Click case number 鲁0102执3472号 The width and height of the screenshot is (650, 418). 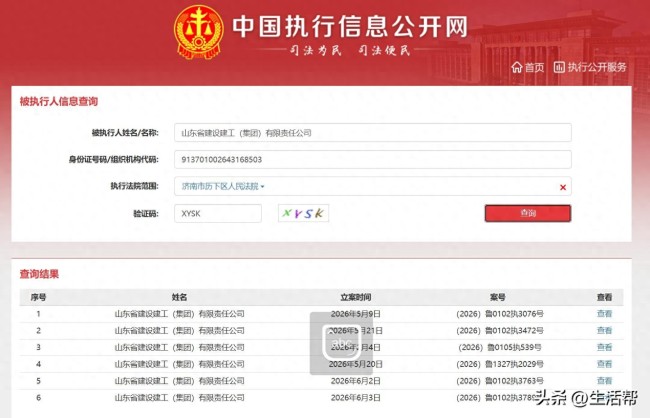point(500,331)
